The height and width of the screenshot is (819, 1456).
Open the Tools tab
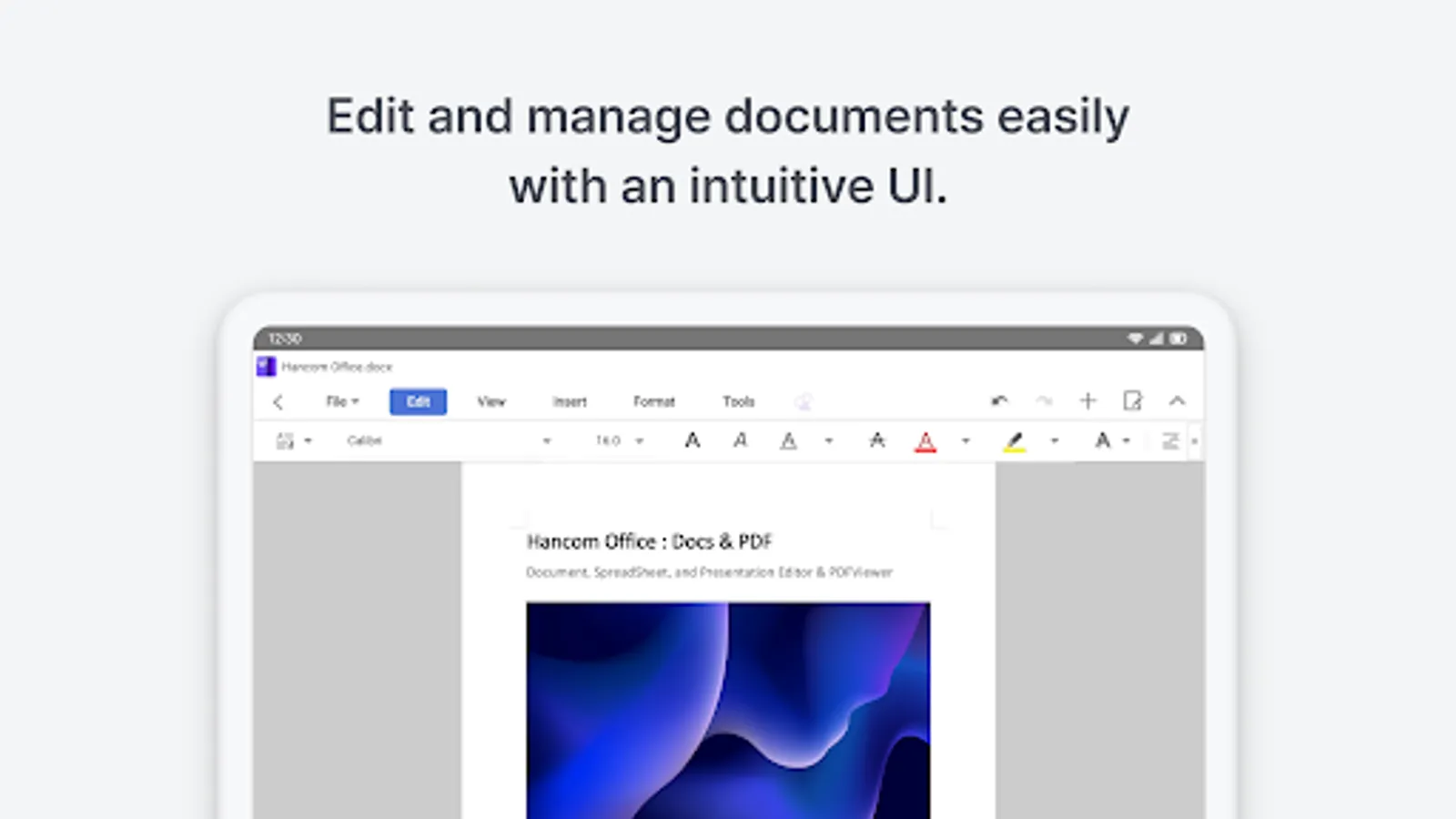[x=739, y=401]
